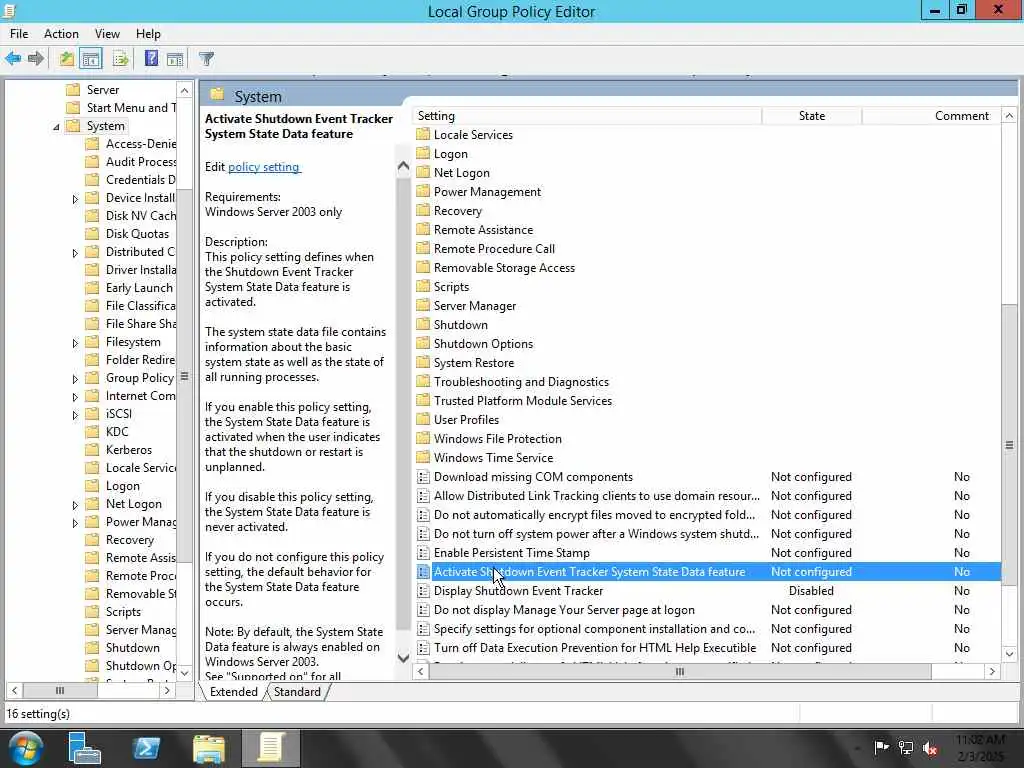Viewport: 1024px width, 768px height.
Task: Click the Kerberos folder icon in tree
Action: pyautogui.click(x=93, y=449)
